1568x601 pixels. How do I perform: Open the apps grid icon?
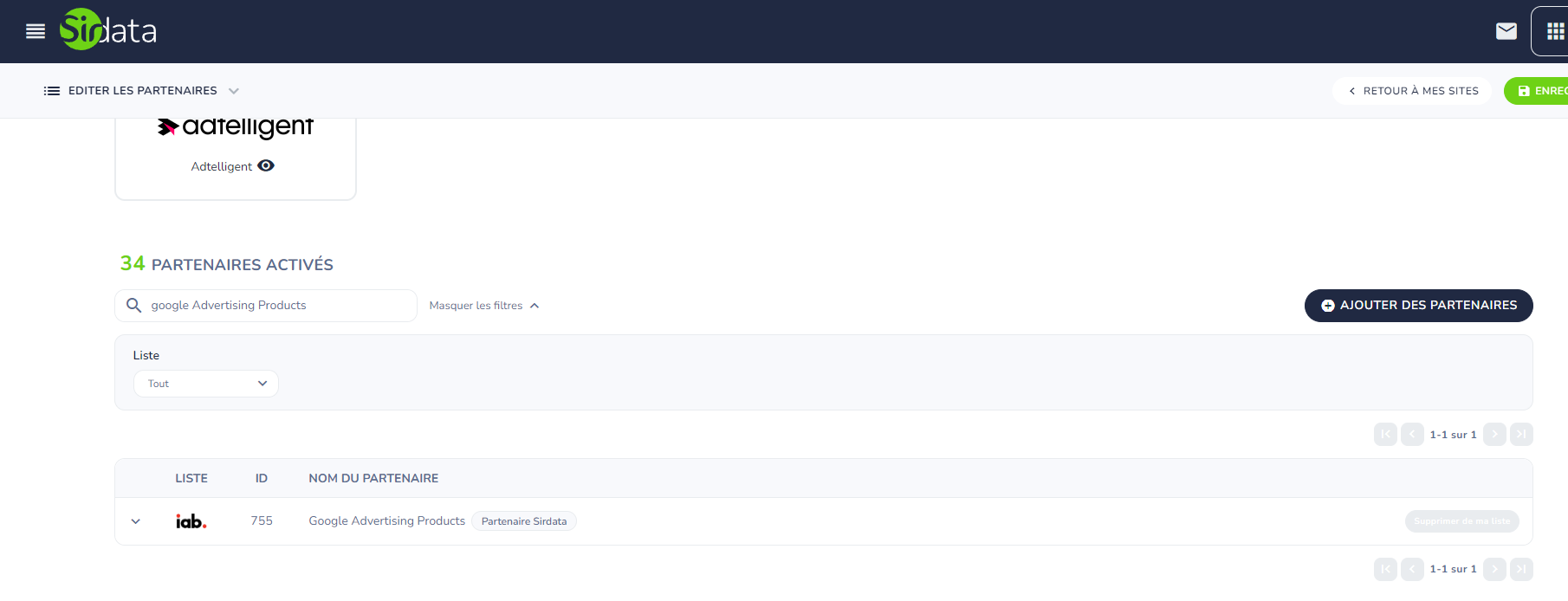[x=1555, y=31]
